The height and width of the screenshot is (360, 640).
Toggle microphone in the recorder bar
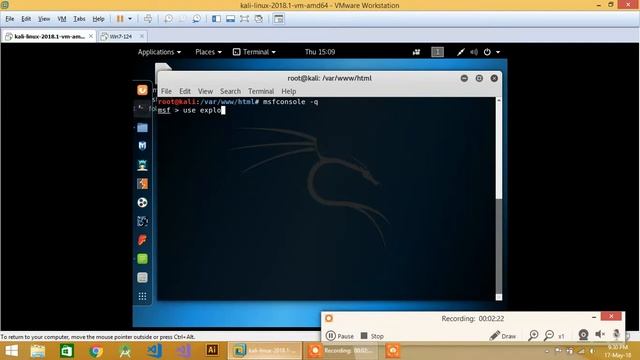click(616, 334)
